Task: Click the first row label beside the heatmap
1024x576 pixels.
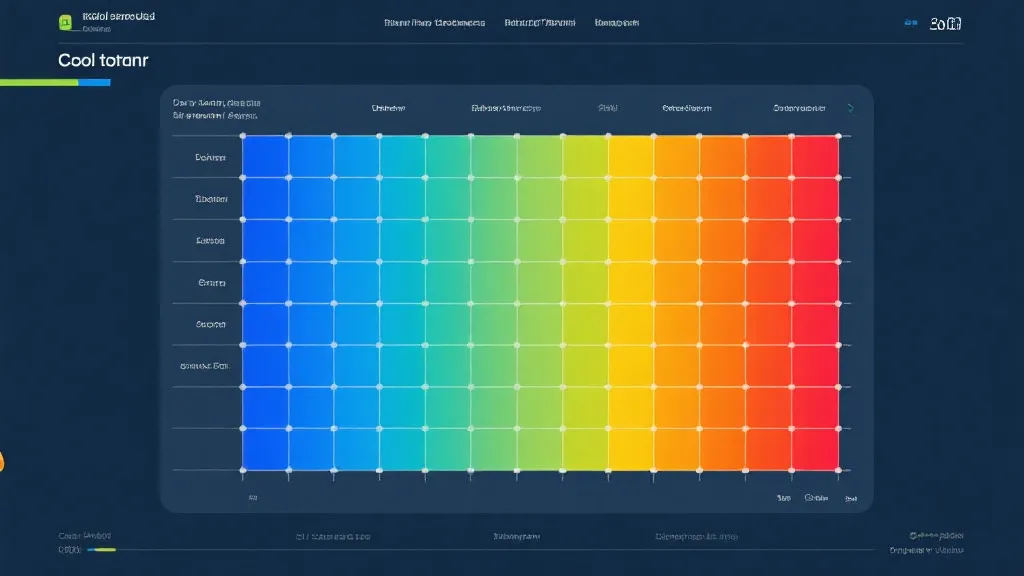Action: click(x=210, y=158)
